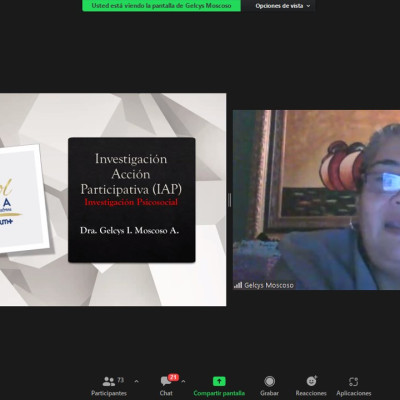Viewport: 400px width, 400px height.
Task: Click the green screen-sharing notification banner
Action: tap(161, 6)
